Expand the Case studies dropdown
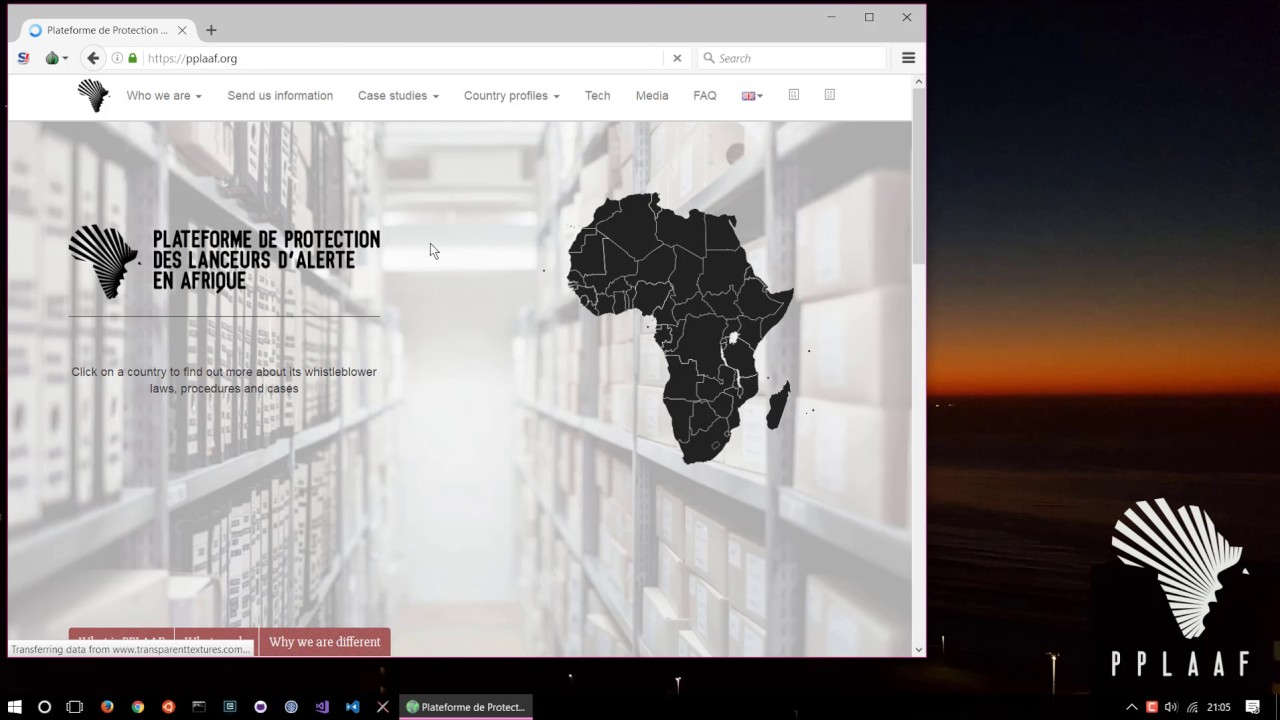 point(398,96)
